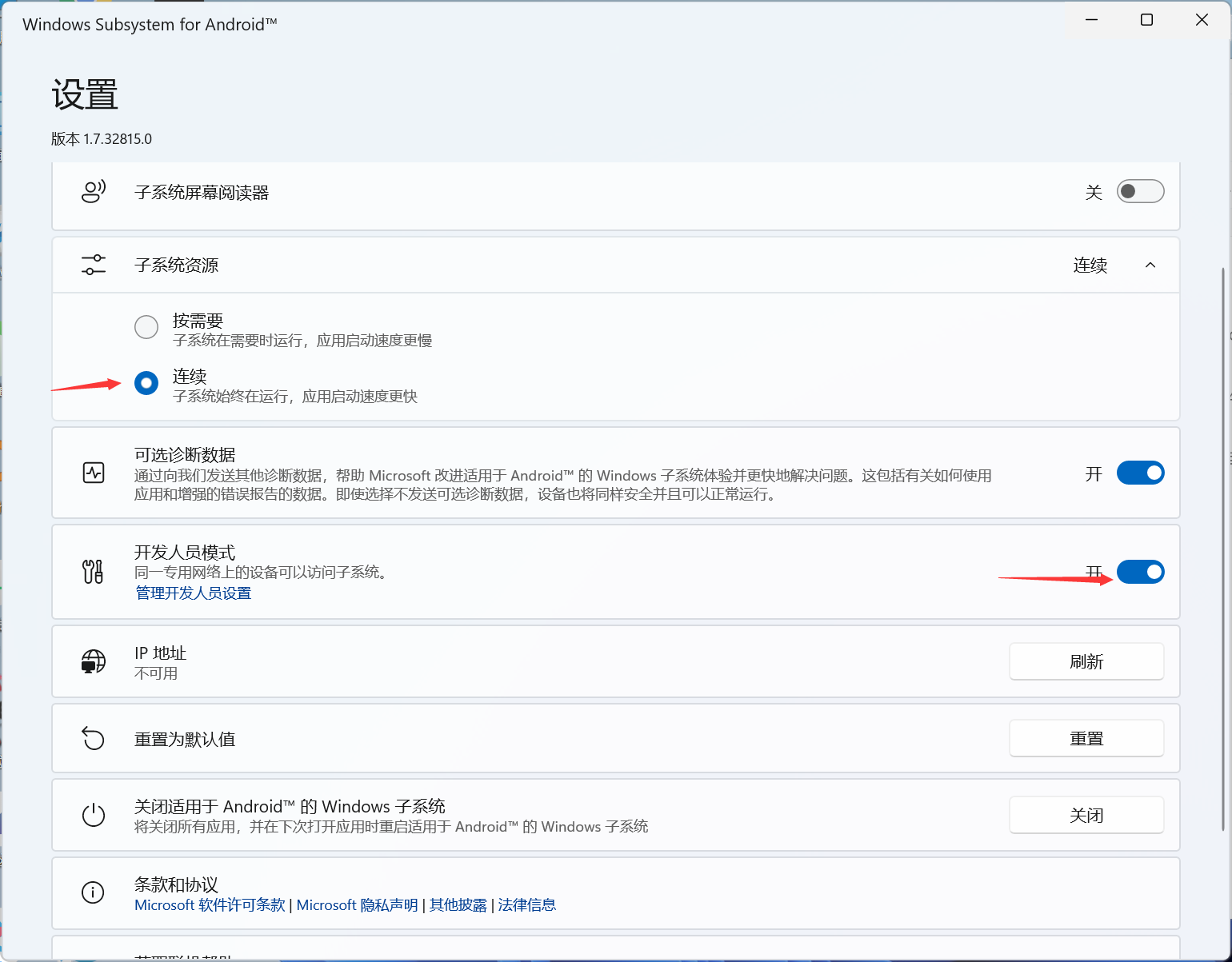
Task: Click the developer tools icon beside 开发人员模式
Action: point(94,572)
